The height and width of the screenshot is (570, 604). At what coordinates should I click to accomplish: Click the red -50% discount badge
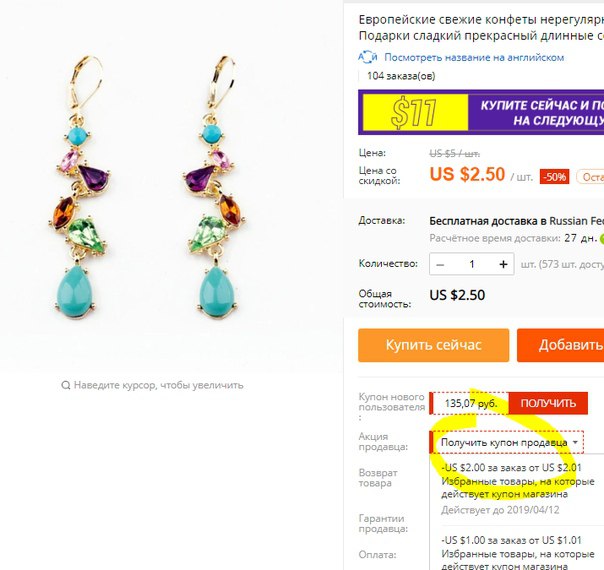(x=554, y=177)
